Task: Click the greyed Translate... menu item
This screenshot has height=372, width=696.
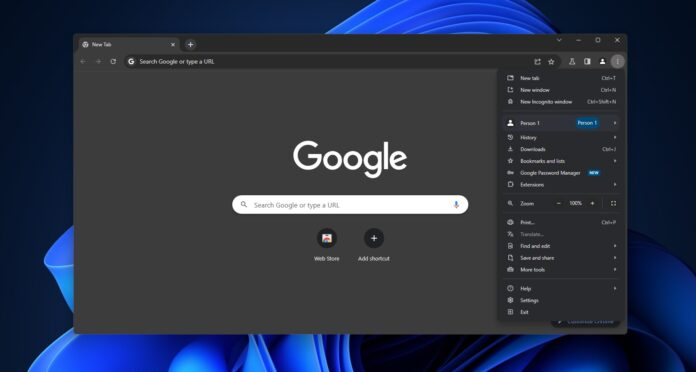Action: click(x=562, y=234)
